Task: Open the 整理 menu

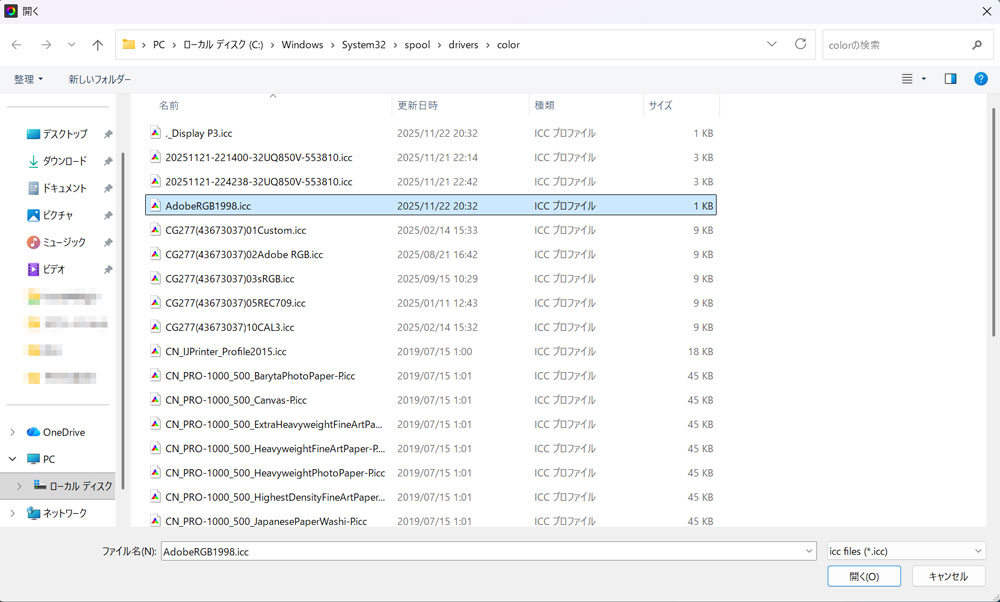Action: 28,79
